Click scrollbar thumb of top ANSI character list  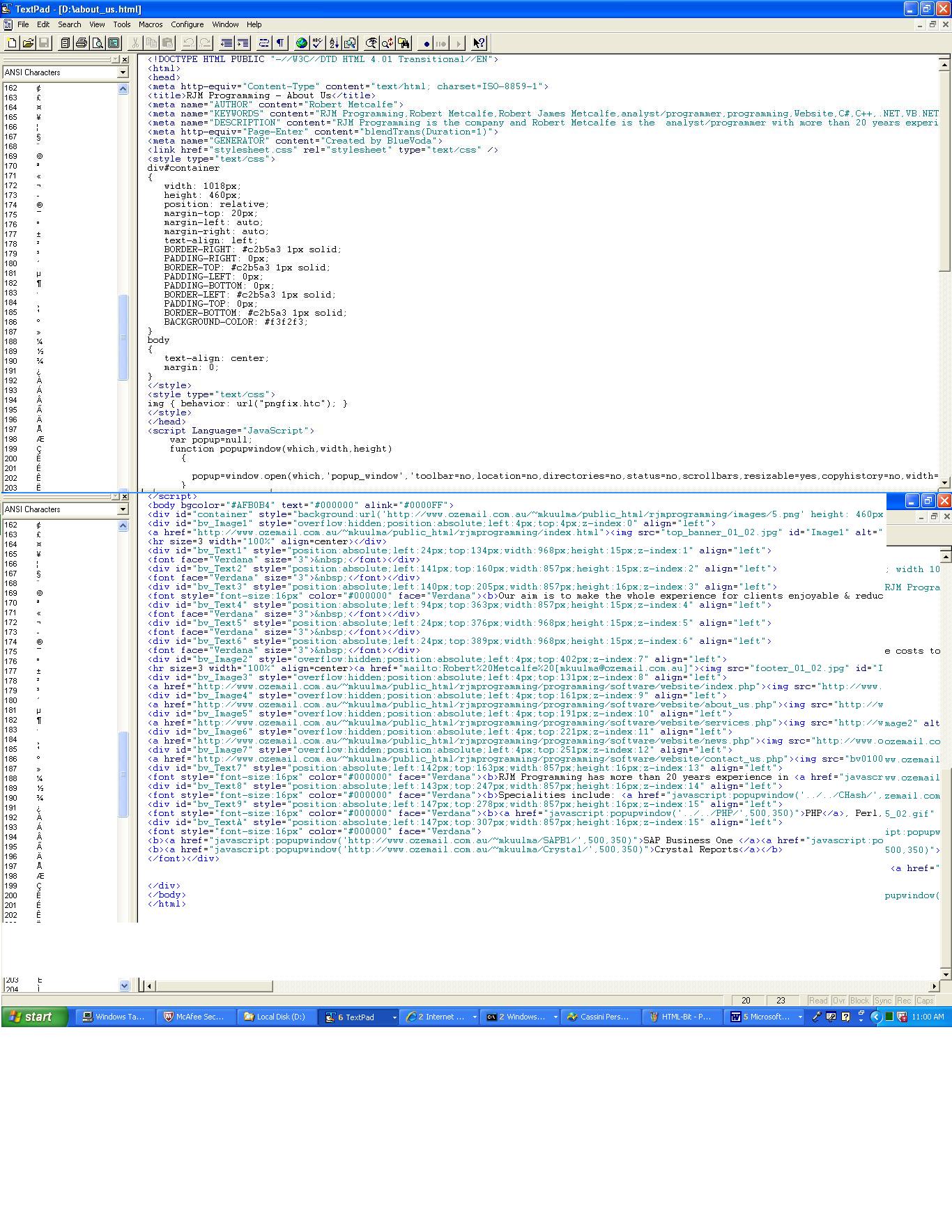[x=123, y=337]
